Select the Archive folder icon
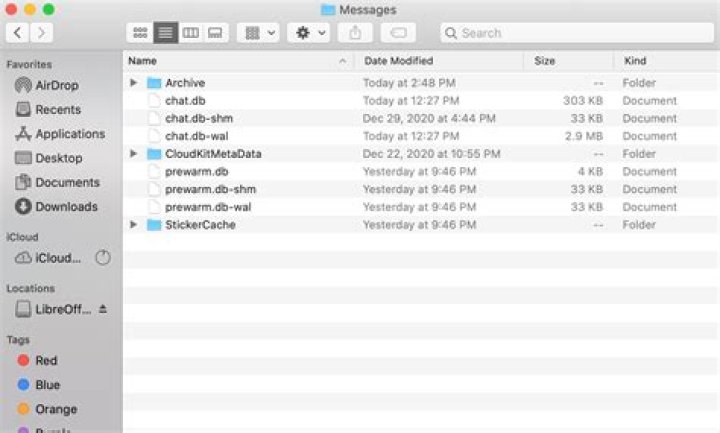The height and width of the screenshot is (433, 720). (x=154, y=83)
